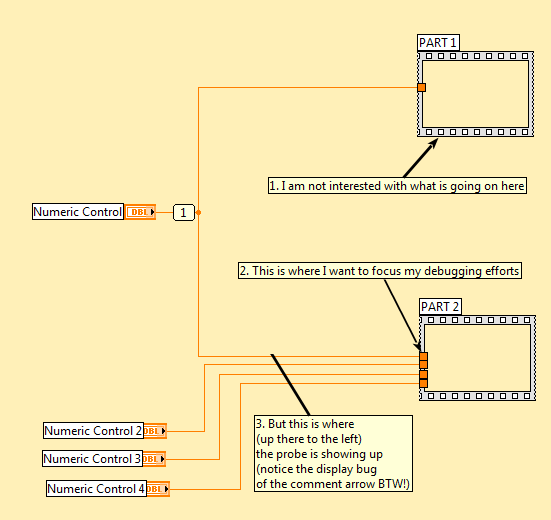The width and height of the screenshot is (551, 520).
Task: Select the Numeric Control DBL terminal
Action: click(x=140, y=212)
